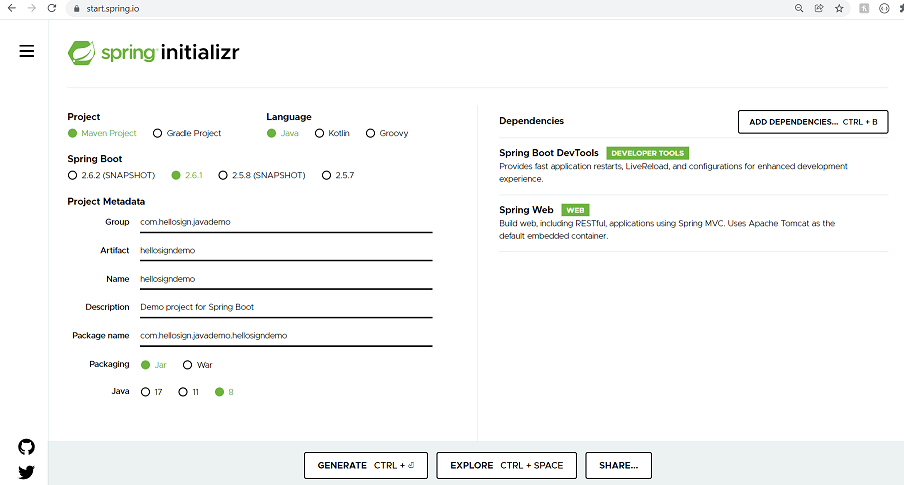This screenshot has width=904, height=485.
Task: Click the Name input field
Action: (286, 279)
